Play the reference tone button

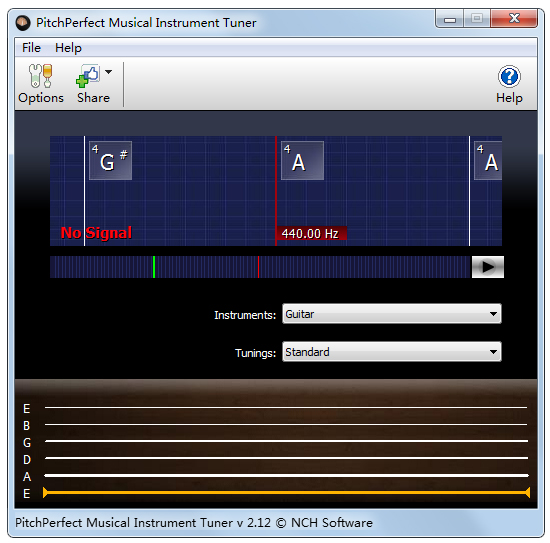click(488, 267)
